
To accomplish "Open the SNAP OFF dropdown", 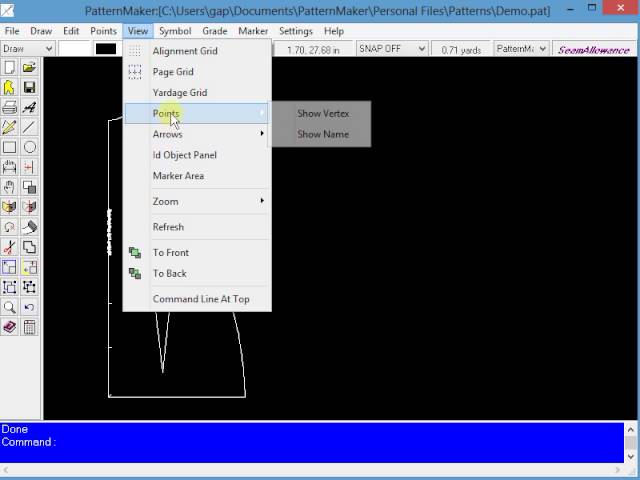I will coord(392,49).
